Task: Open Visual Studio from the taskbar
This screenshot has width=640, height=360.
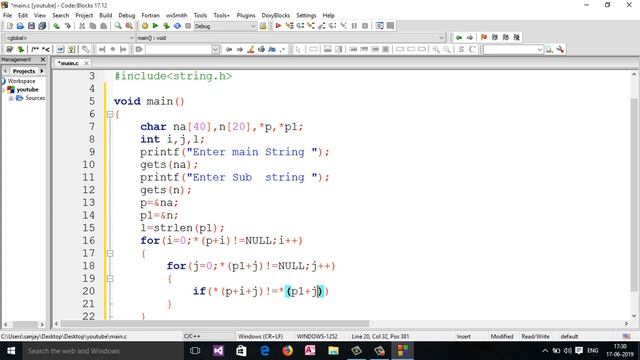Action: coord(218,351)
